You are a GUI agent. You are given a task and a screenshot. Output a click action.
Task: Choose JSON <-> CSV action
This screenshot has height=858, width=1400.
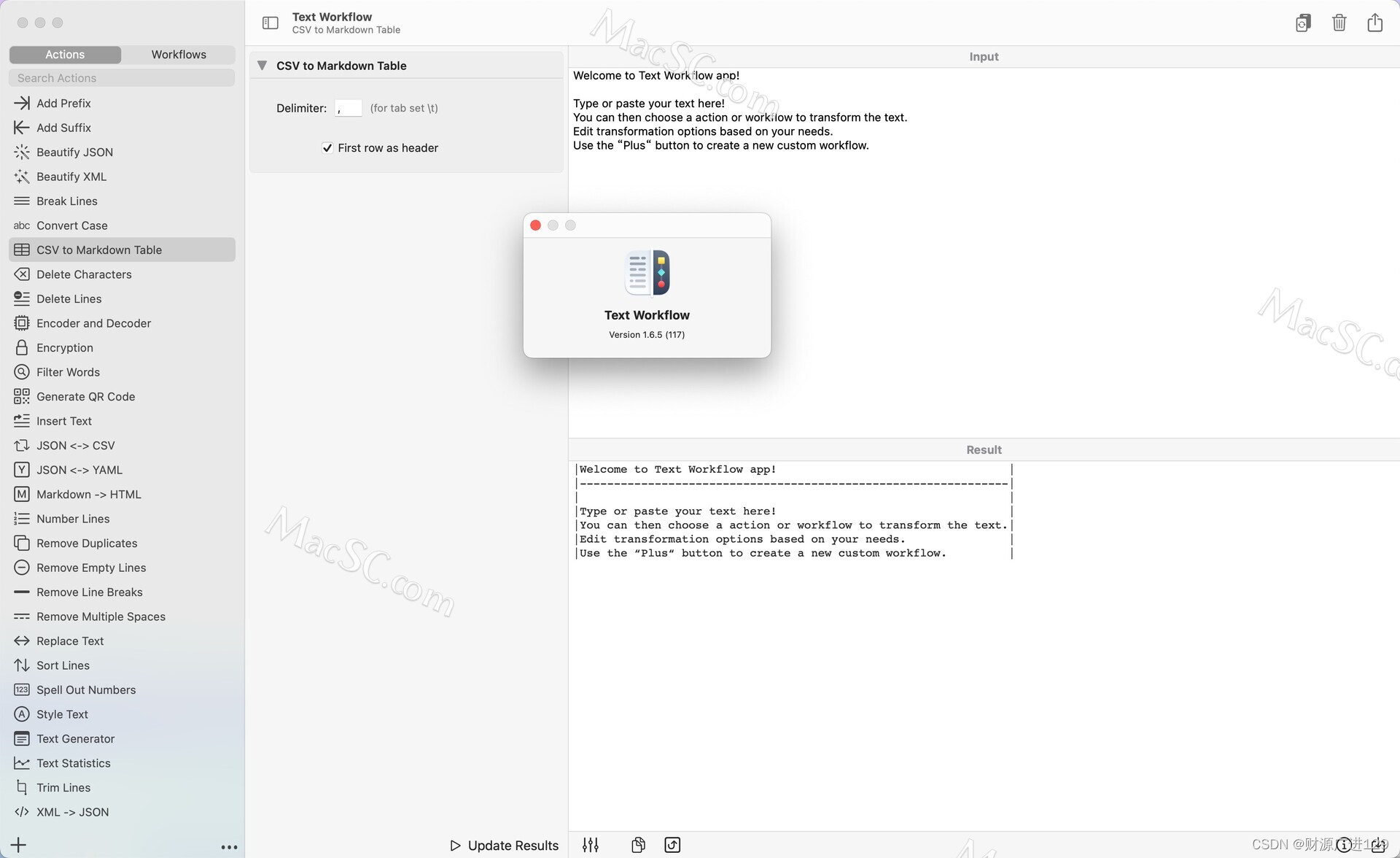pyautogui.click(x=122, y=445)
